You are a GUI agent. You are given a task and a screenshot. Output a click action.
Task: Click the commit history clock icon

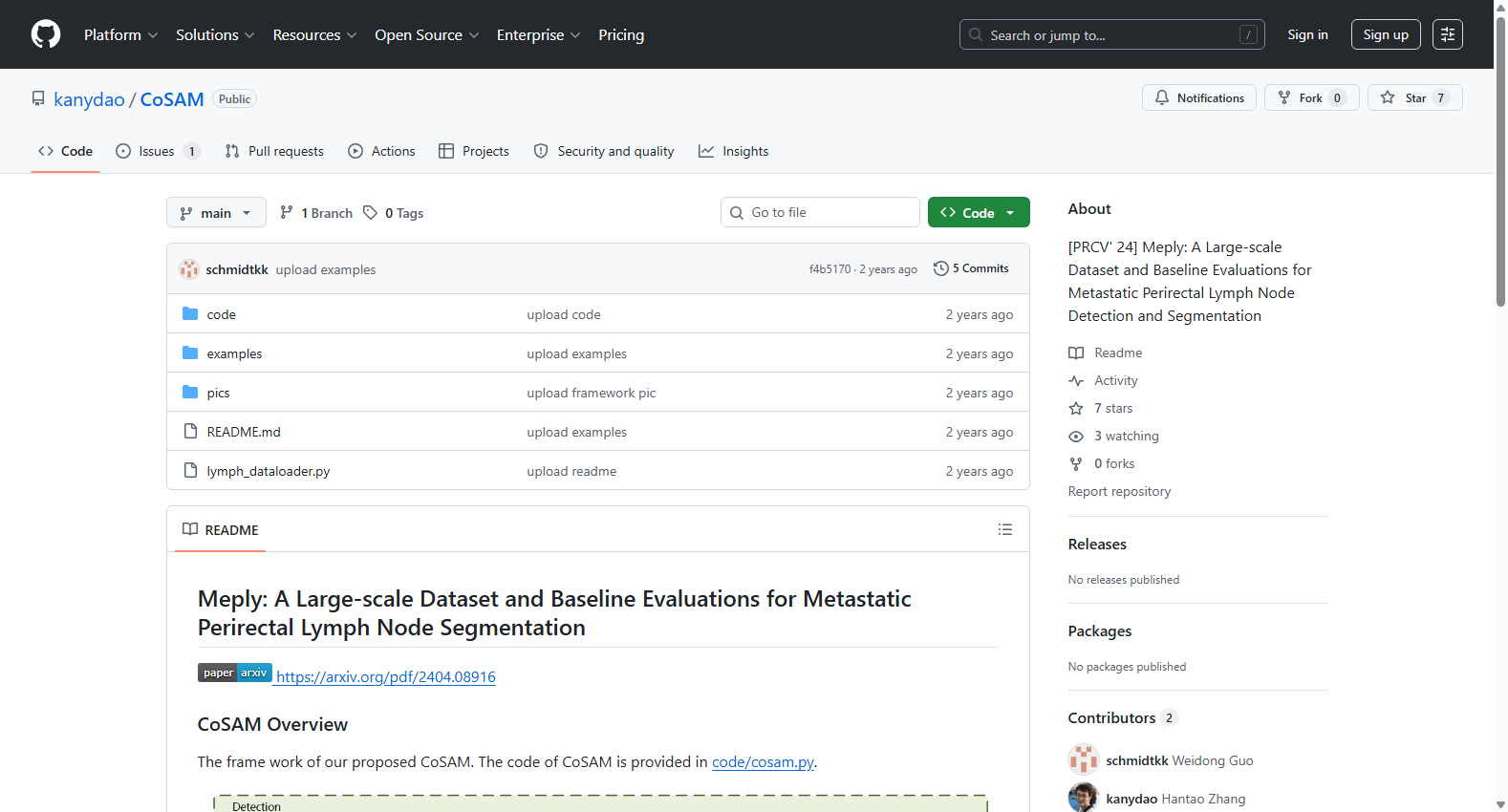(x=941, y=268)
